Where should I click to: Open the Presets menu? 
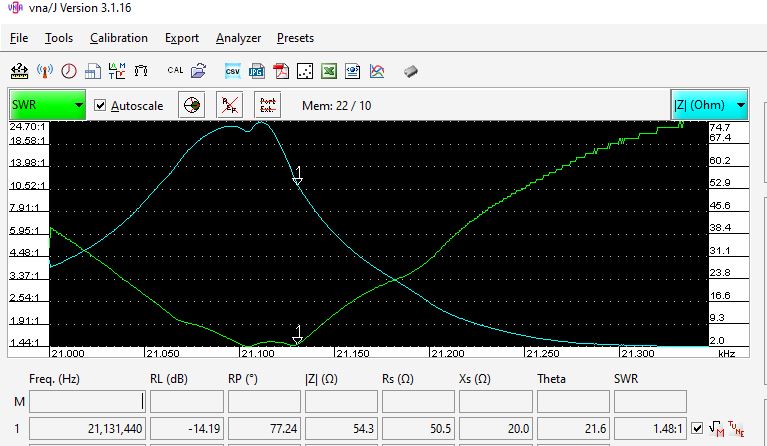[295, 38]
